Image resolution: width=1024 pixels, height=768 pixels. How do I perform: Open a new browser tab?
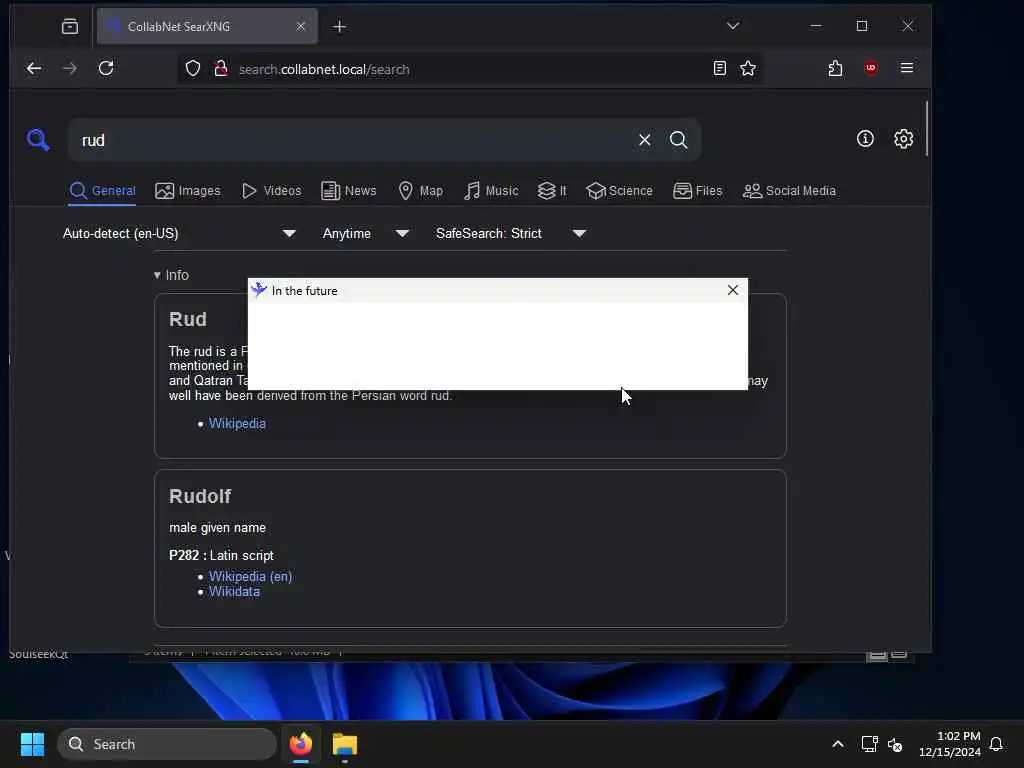coord(340,26)
